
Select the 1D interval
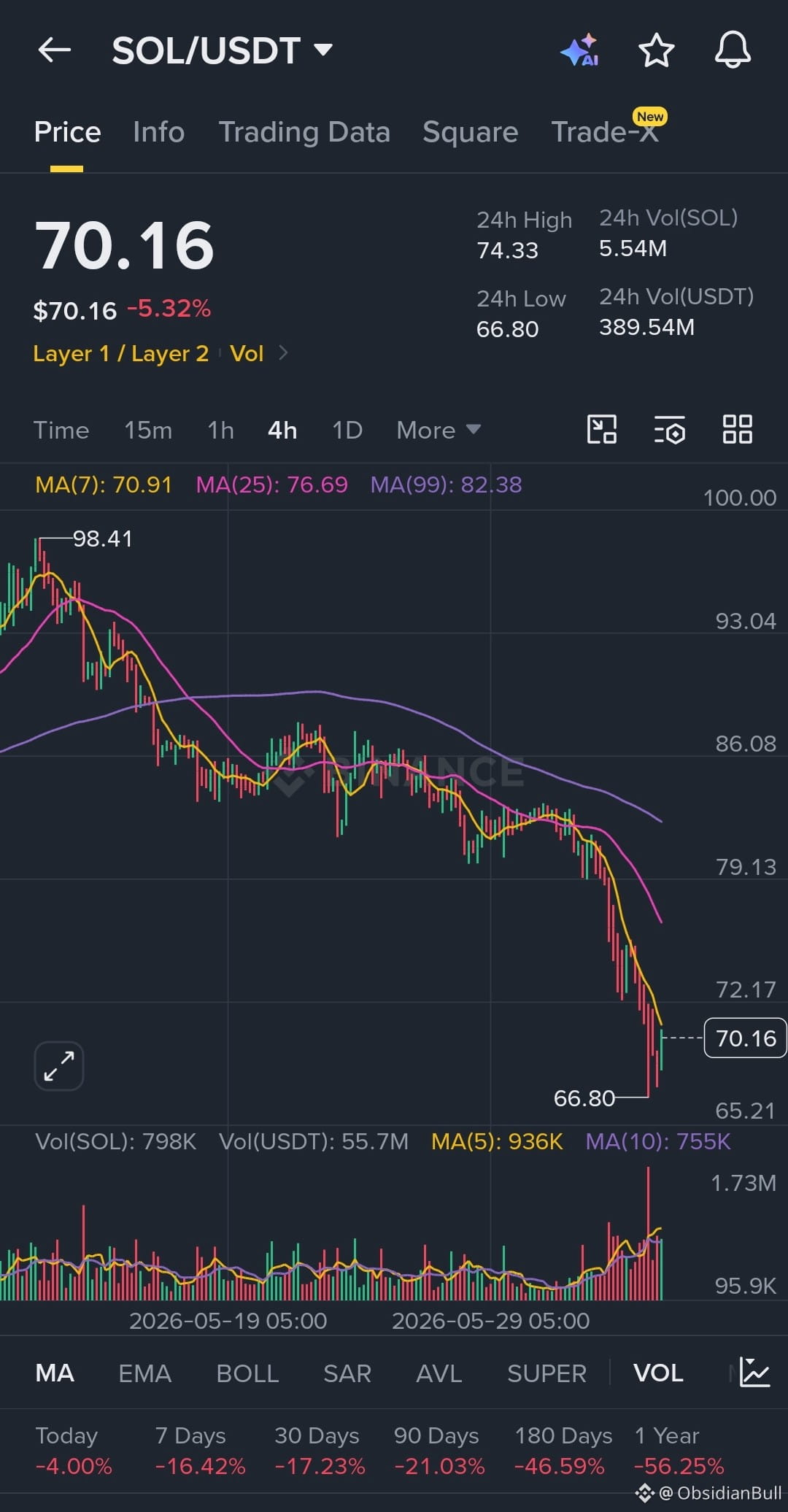tap(347, 430)
